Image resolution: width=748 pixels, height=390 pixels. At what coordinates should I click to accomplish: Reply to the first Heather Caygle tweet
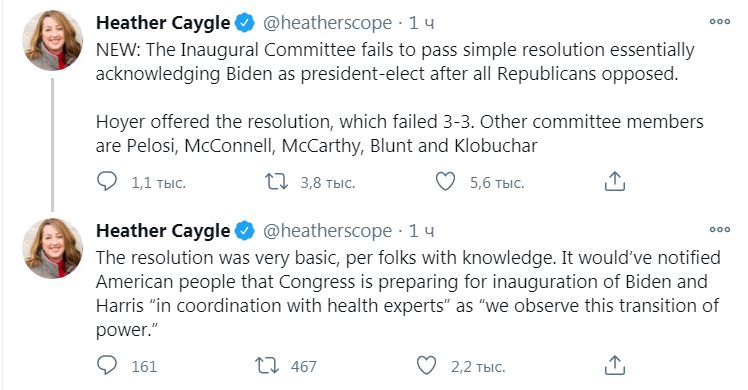point(107,182)
